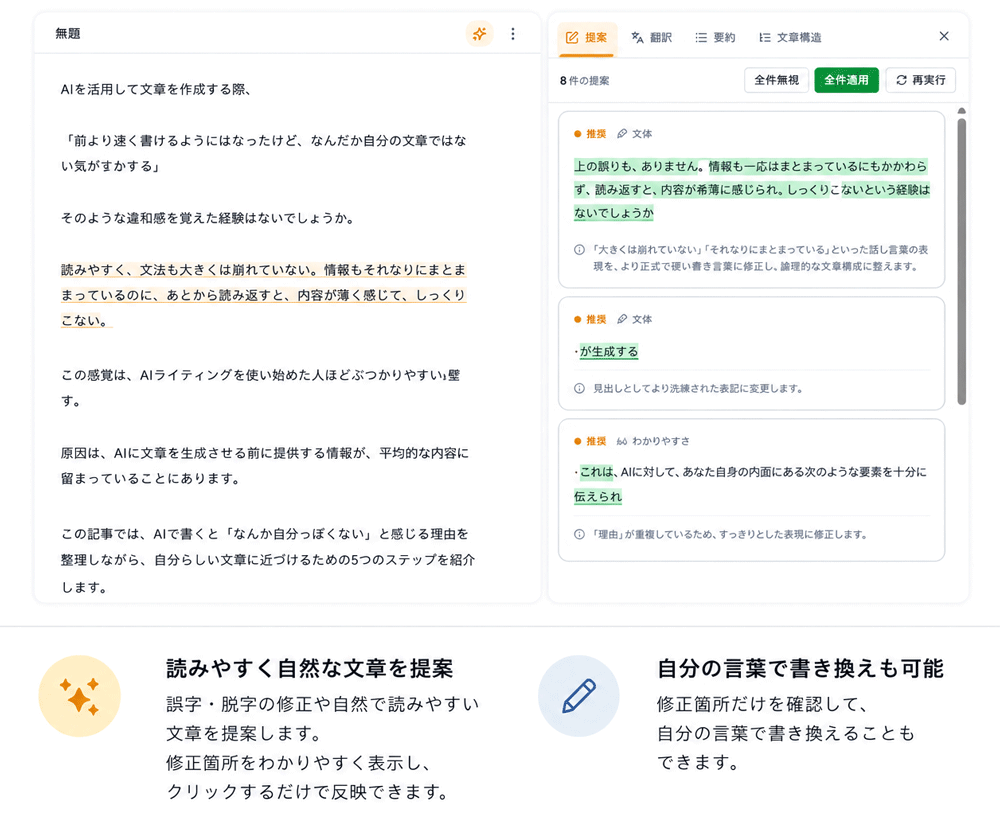1000x815 pixels.
Task: Click info icon beside 見出しとしてより洗練された explanation
Action: pos(579,388)
